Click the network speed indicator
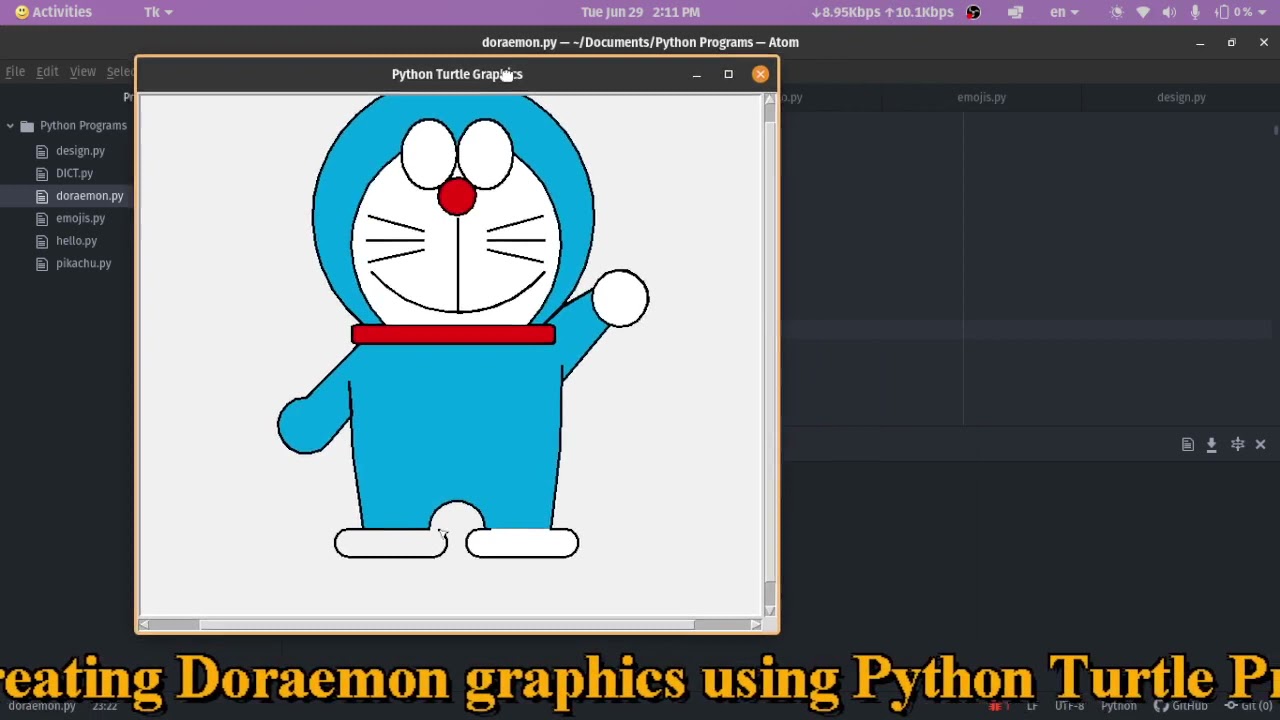1280x720 pixels. tap(882, 12)
